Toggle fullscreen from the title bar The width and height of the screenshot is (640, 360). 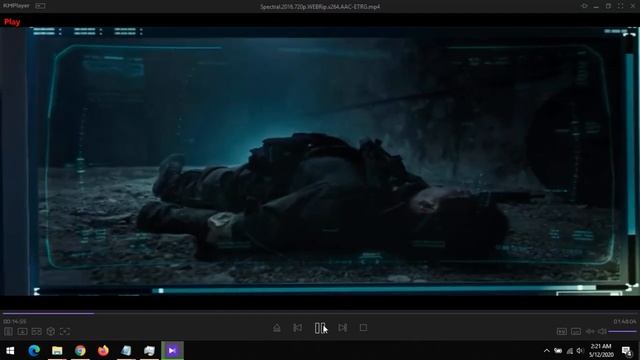point(620,6)
